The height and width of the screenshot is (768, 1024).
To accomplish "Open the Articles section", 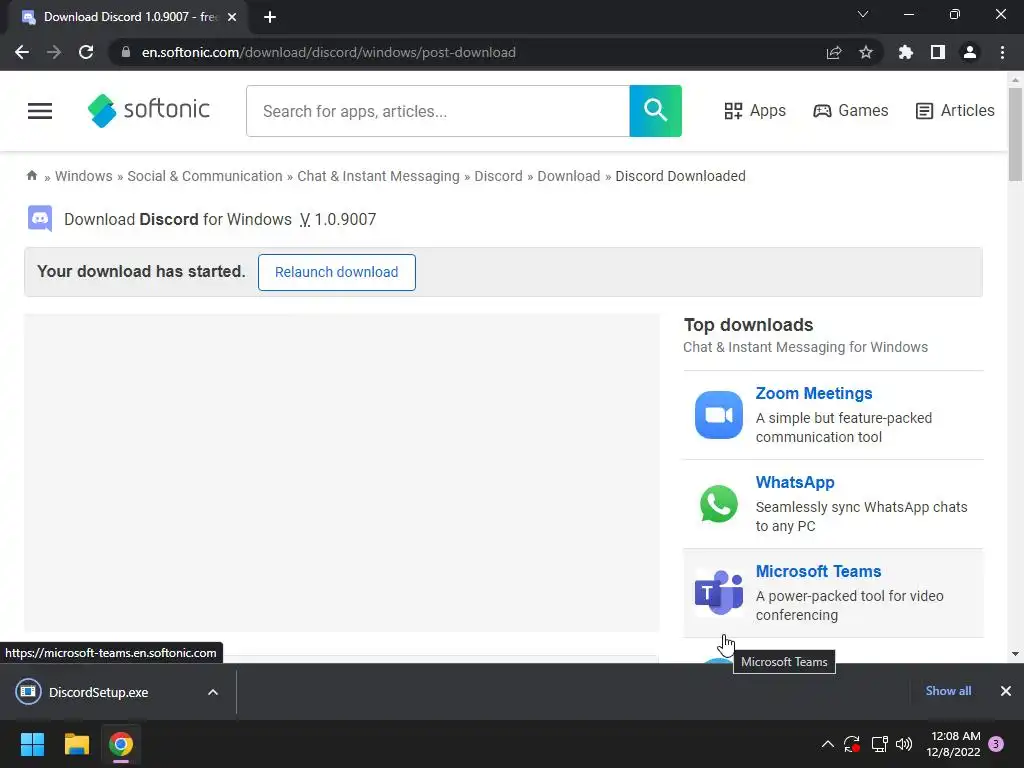I will click(955, 110).
